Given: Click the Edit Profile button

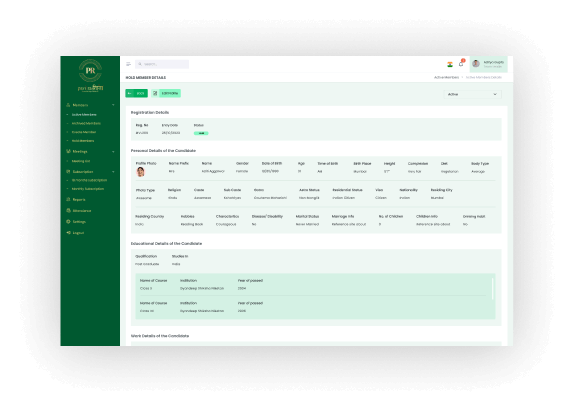Looking at the screenshot, I should [x=166, y=93].
